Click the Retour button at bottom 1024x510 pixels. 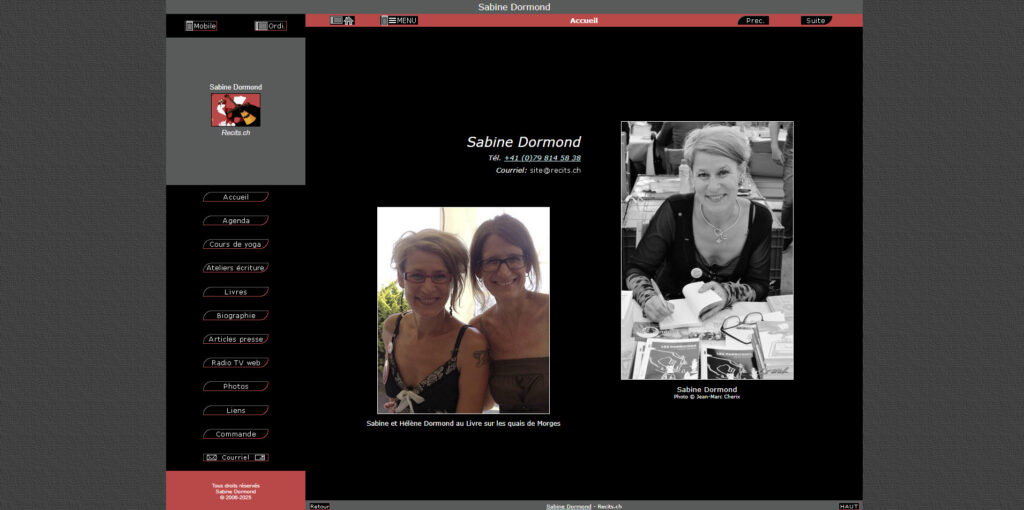point(319,506)
